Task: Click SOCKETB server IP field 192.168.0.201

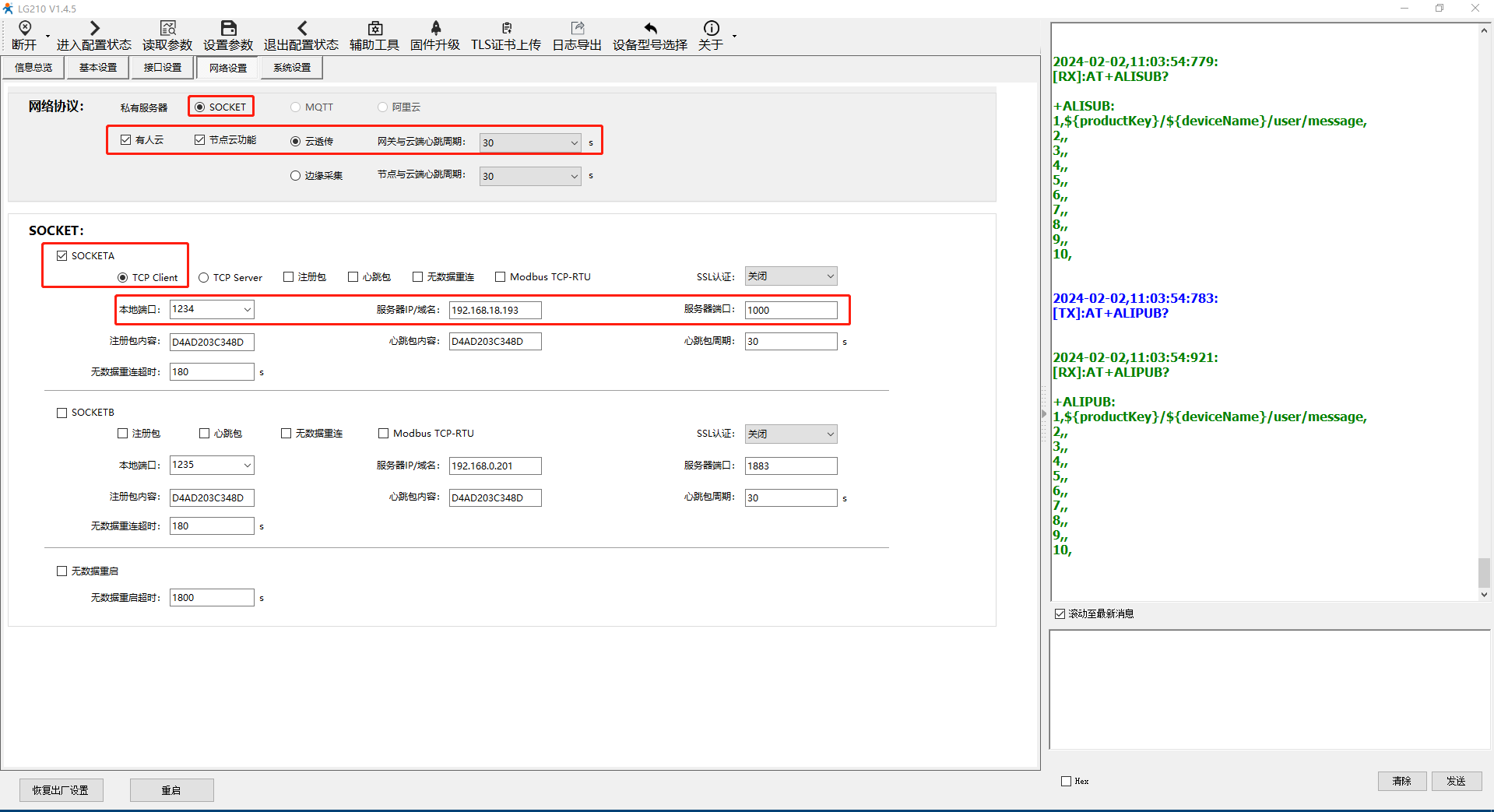Action: point(495,466)
